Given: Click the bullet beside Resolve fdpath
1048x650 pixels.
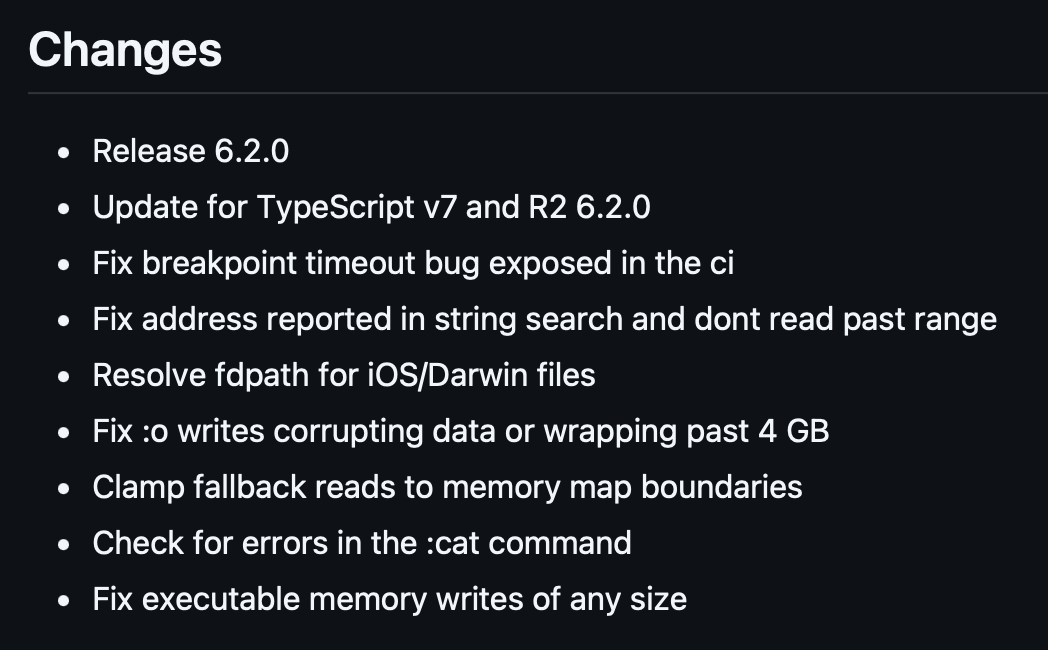Looking at the screenshot, I should (63, 377).
